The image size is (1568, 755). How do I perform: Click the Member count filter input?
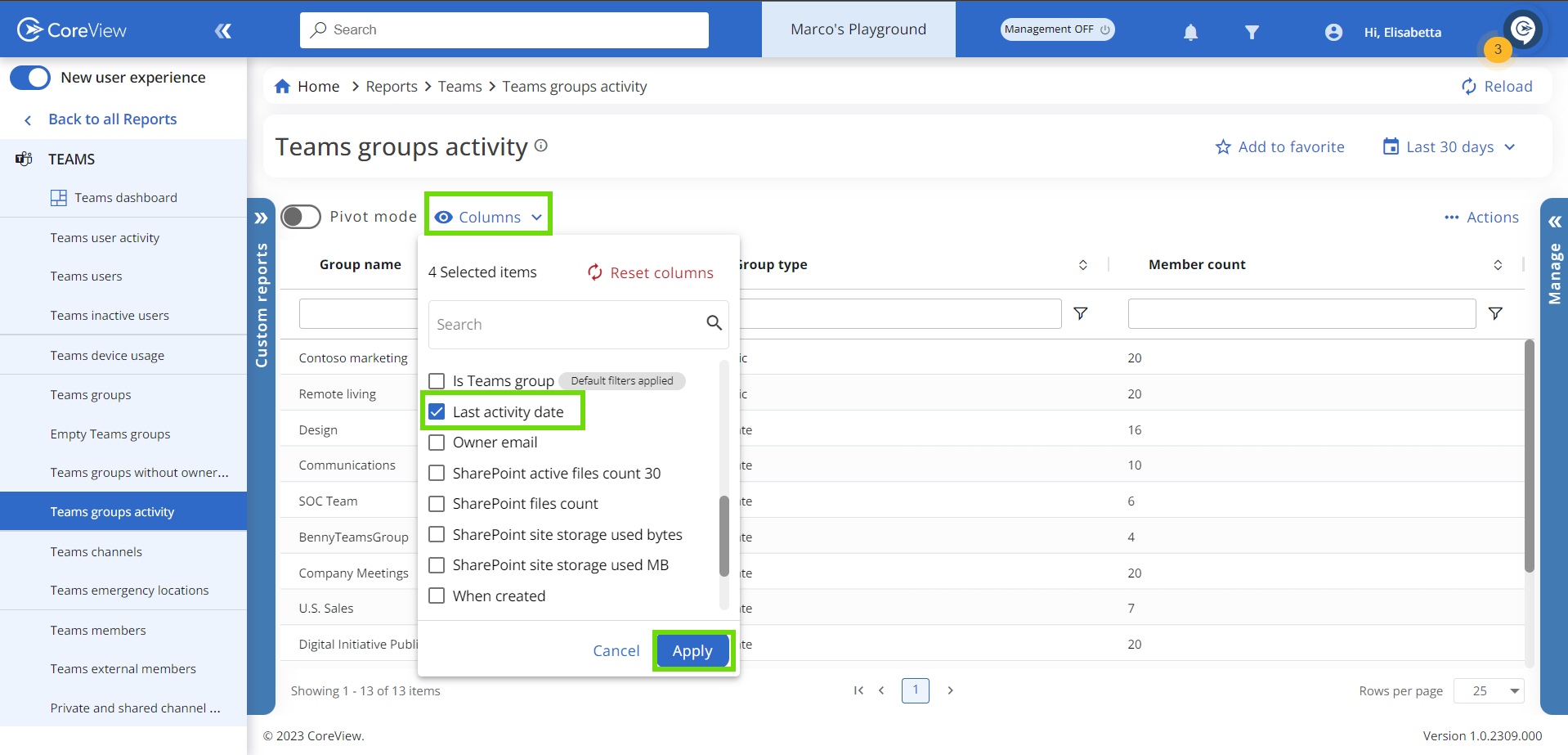coord(1301,313)
